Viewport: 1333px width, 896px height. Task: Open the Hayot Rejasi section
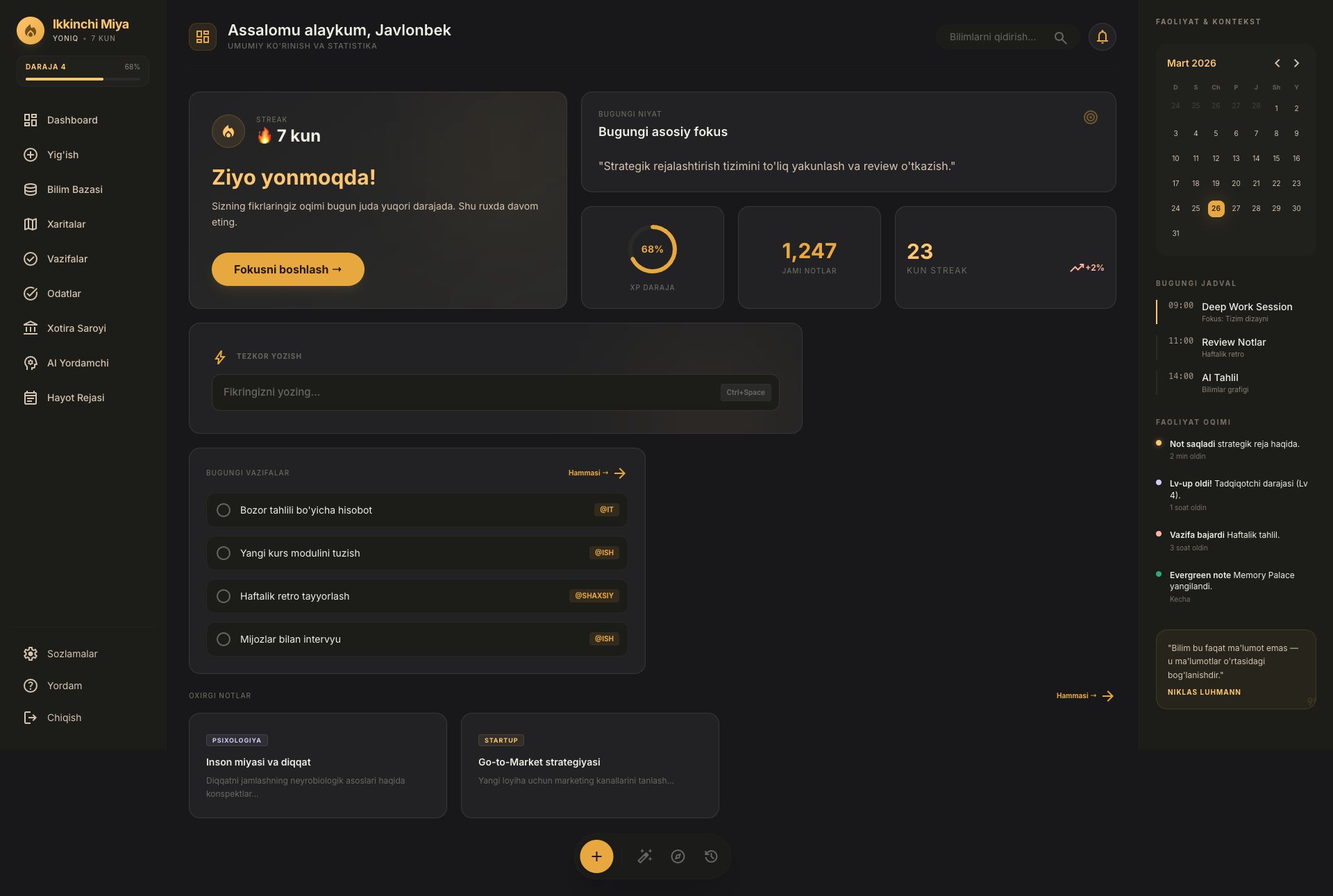[x=76, y=397]
